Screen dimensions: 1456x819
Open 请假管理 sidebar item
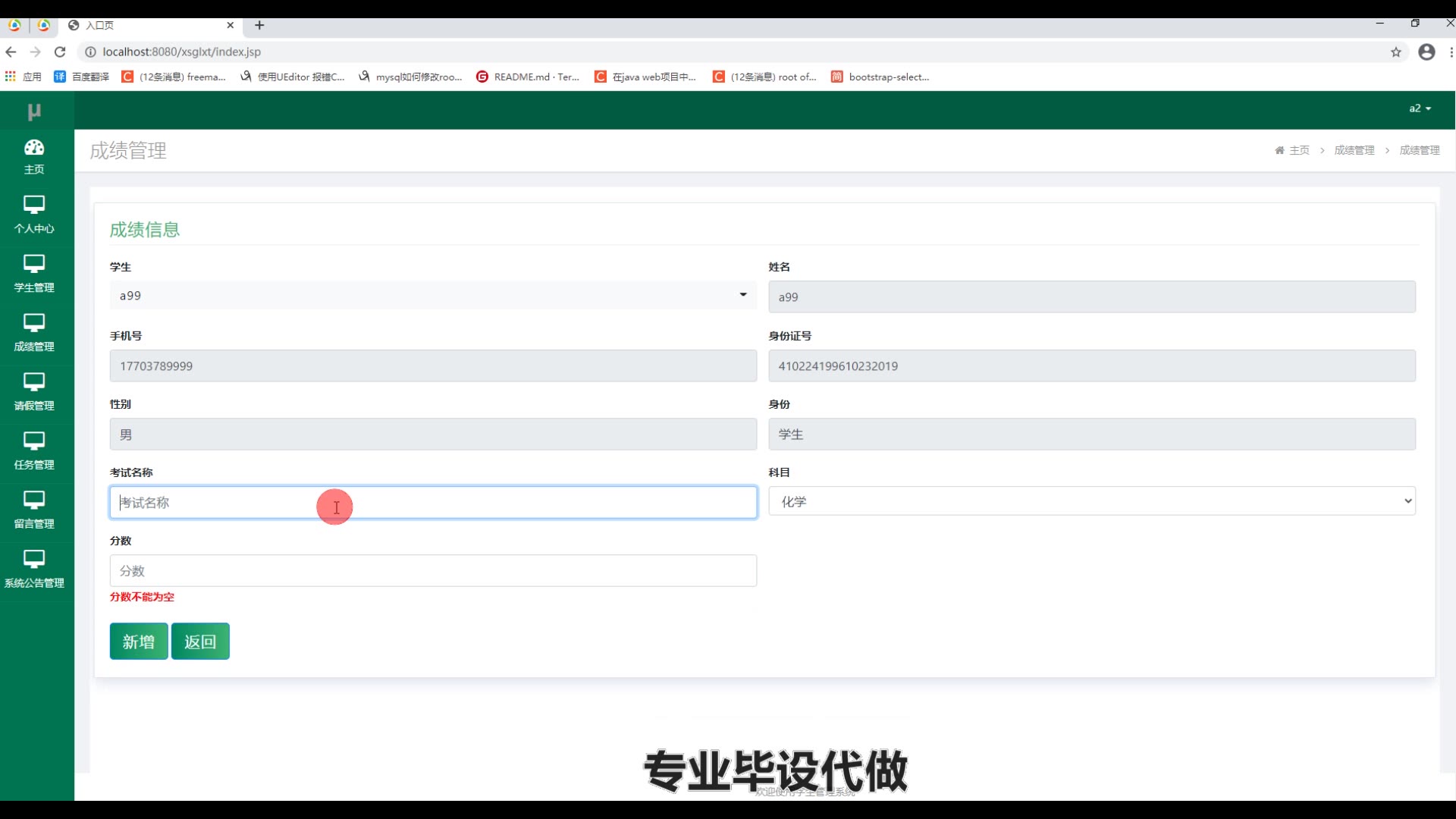(x=34, y=393)
